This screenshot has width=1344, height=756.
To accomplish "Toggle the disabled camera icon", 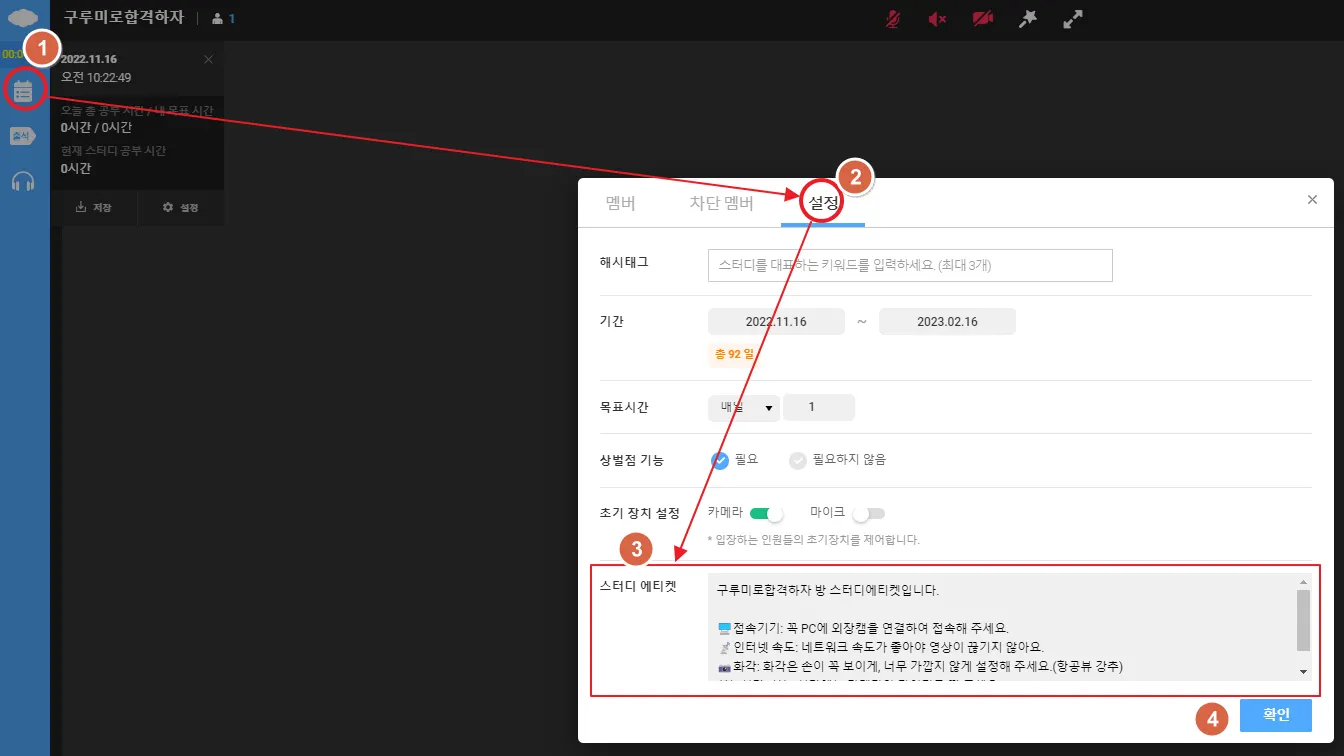I will [x=982, y=19].
